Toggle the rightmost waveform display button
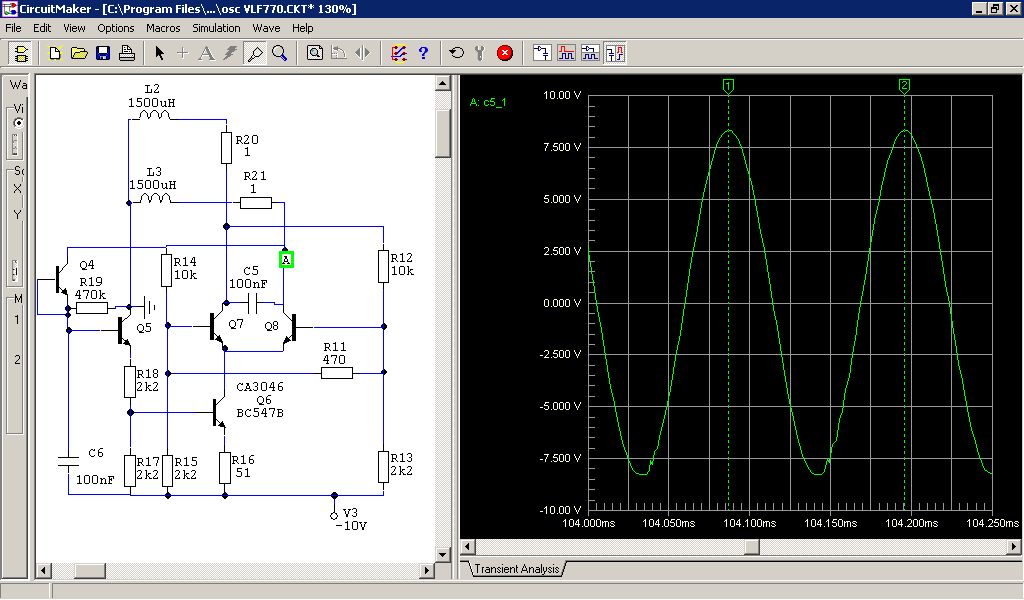 pyautogui.click(x=615, y=53)
